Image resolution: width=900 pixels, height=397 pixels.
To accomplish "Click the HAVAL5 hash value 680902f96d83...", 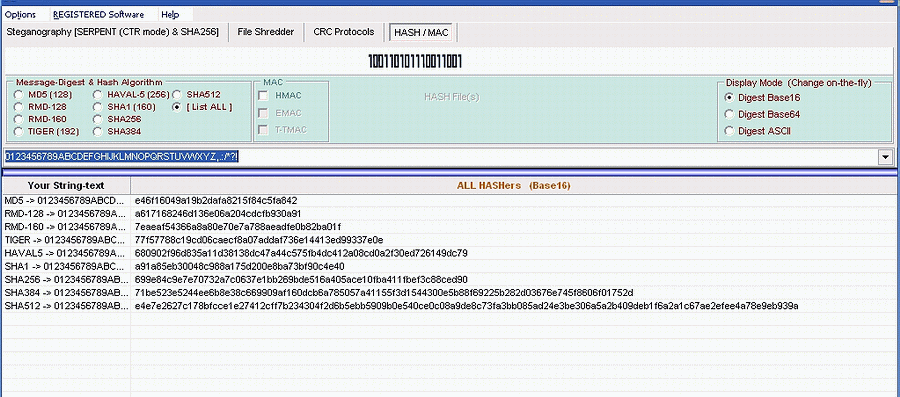I will 301,253.
